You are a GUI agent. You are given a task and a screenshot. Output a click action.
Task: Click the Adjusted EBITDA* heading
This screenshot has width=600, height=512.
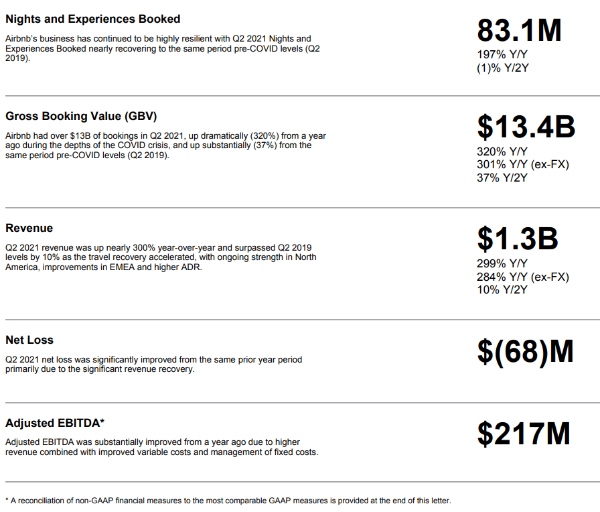pyautogui.click(x=55, y=423)
